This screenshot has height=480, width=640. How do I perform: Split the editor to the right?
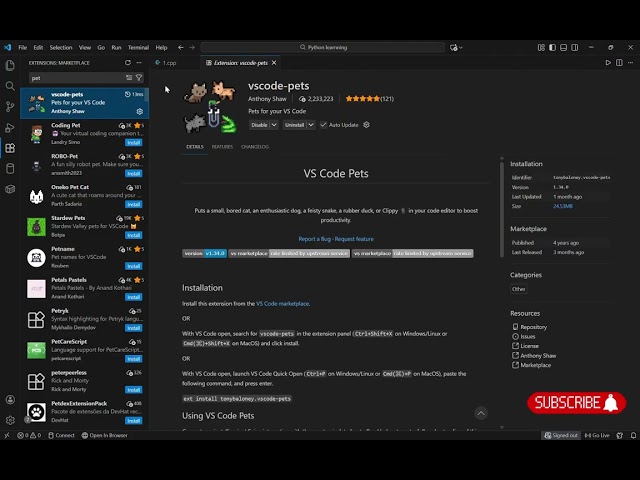[619, 62]
